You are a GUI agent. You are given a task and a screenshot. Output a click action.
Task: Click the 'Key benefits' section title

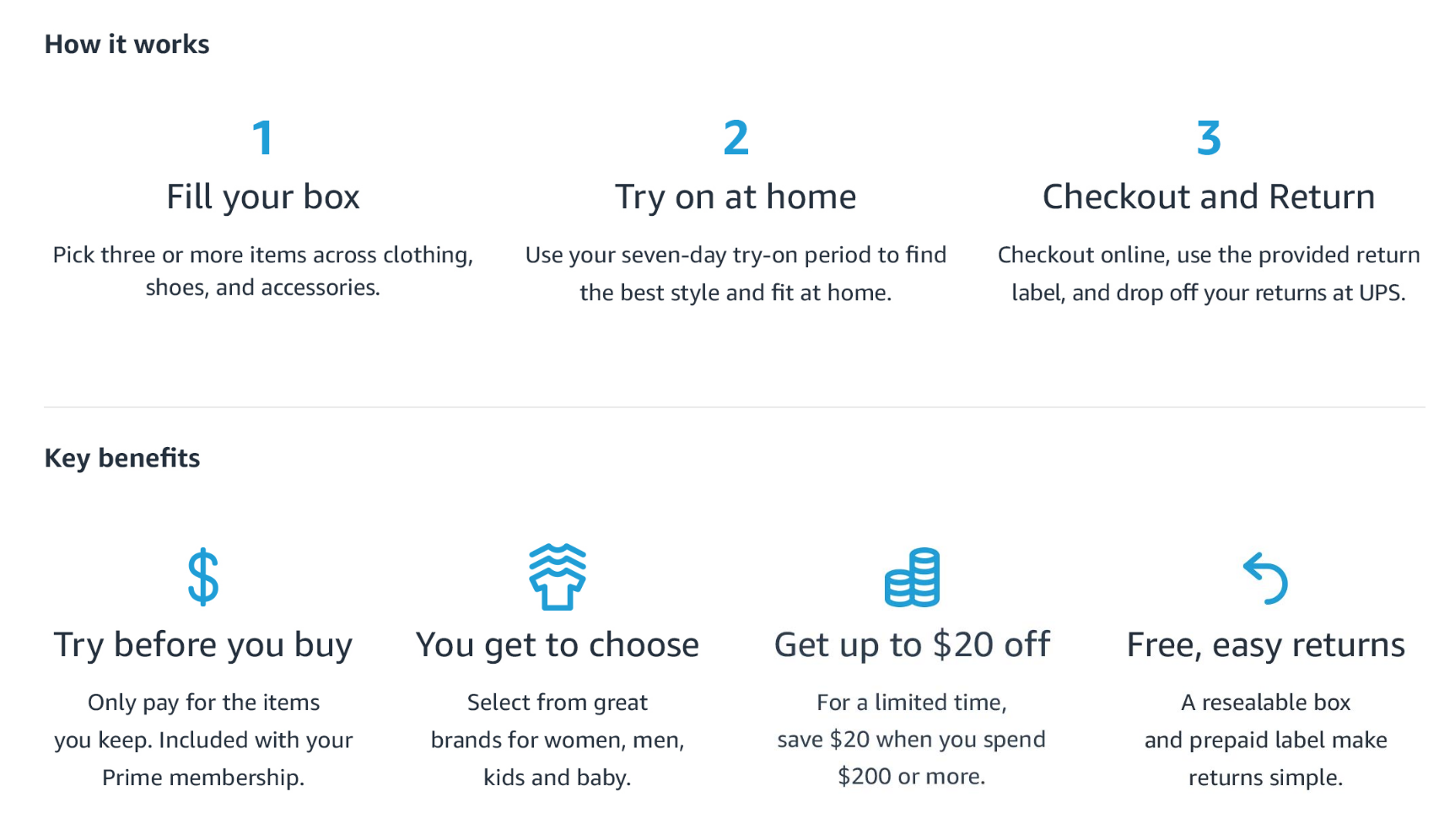click(122, 458)
